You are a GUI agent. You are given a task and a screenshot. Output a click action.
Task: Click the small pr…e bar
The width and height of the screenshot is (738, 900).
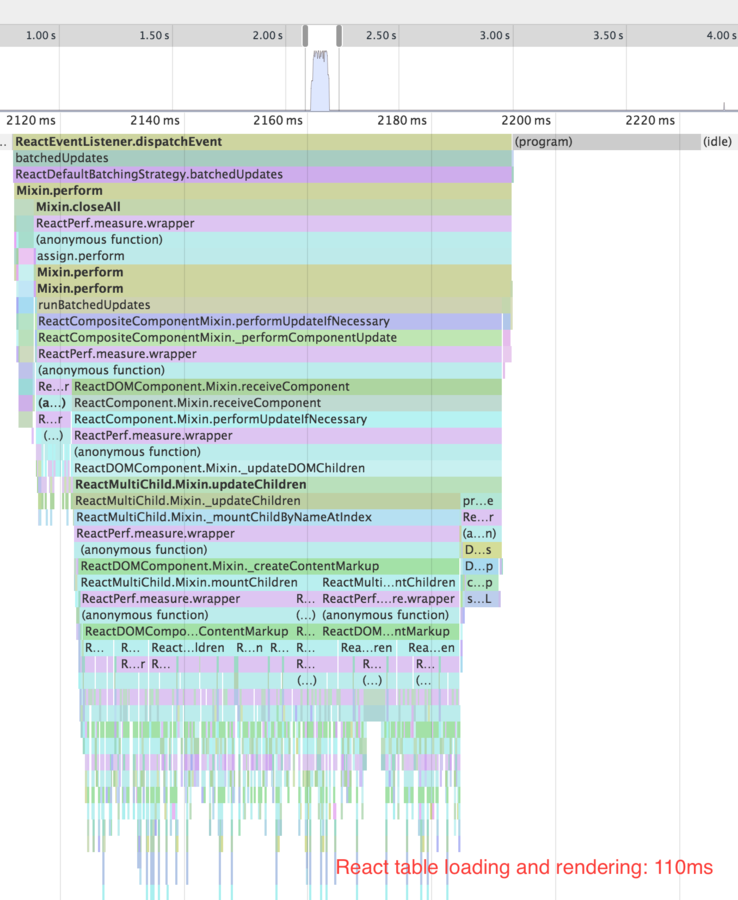[481, 501]
